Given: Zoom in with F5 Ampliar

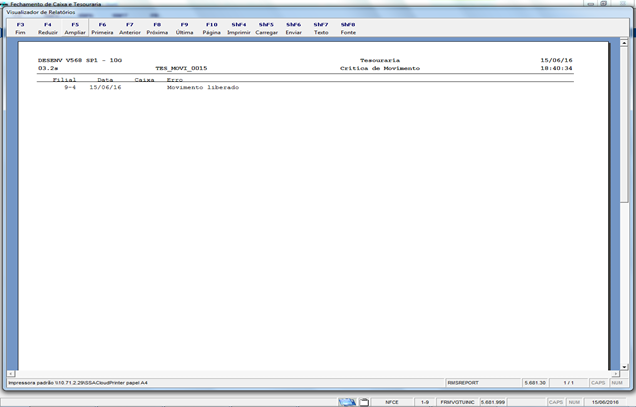Looking at the screenshot, I should point(75,28).
